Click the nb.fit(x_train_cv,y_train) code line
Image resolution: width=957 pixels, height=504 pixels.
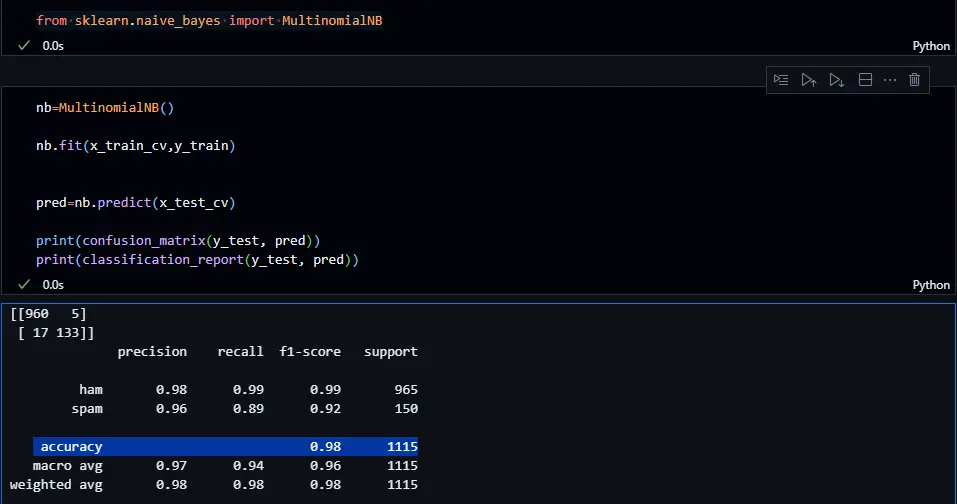135,146
